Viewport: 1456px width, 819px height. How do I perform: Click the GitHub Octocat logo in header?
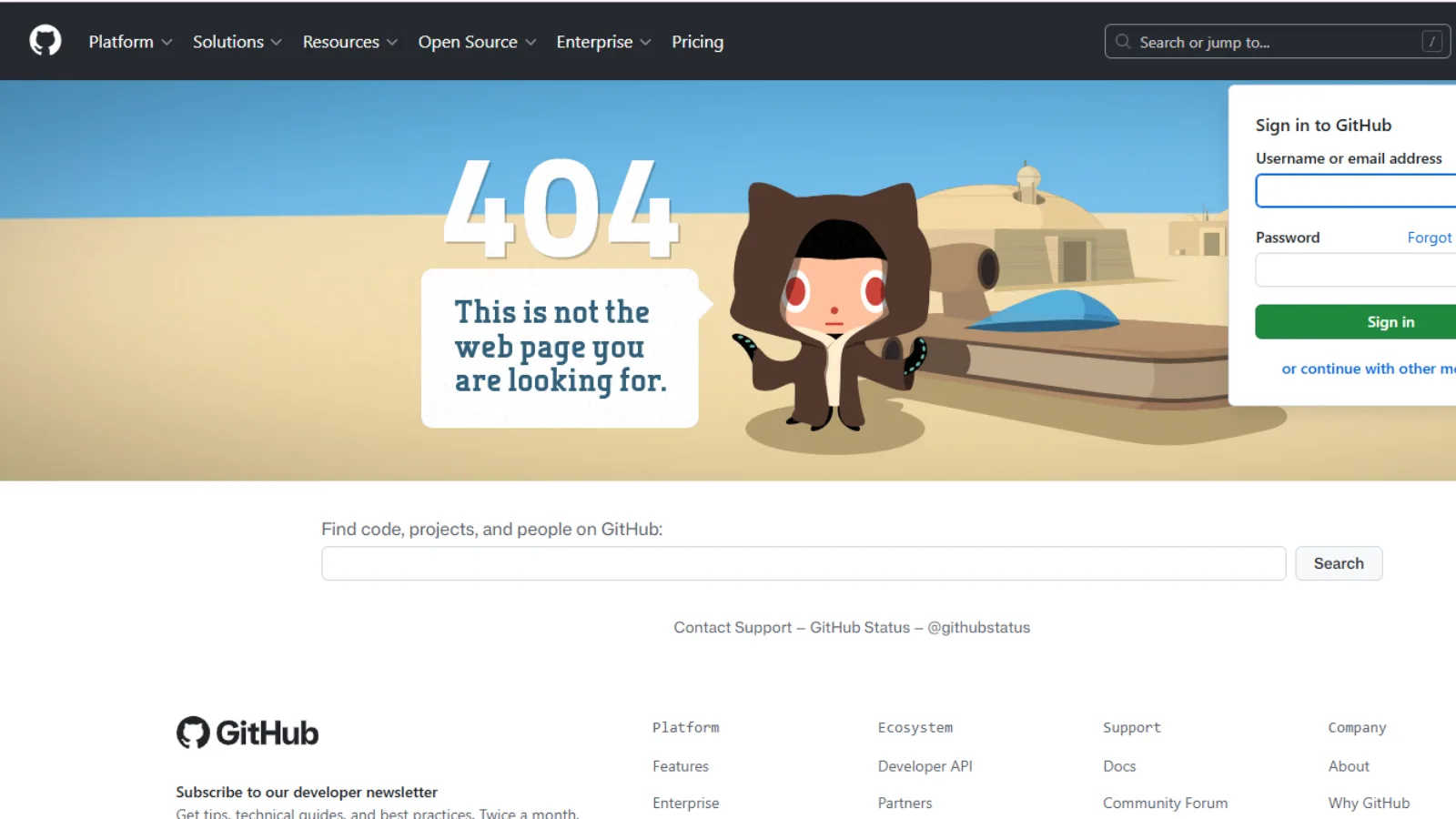[45, 41]
